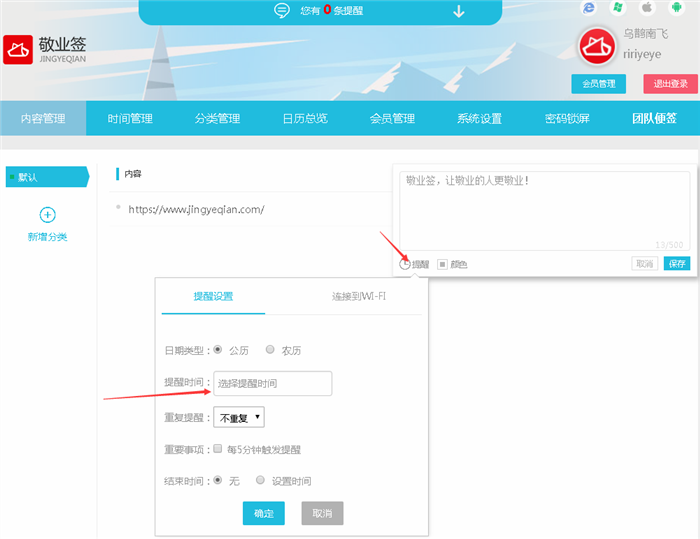Image resolution: width=700 pixels, height=539 pixels.
Task: Click 确定 in the reminder dialog
Action: pyautogui.click(x=264, y=513)
